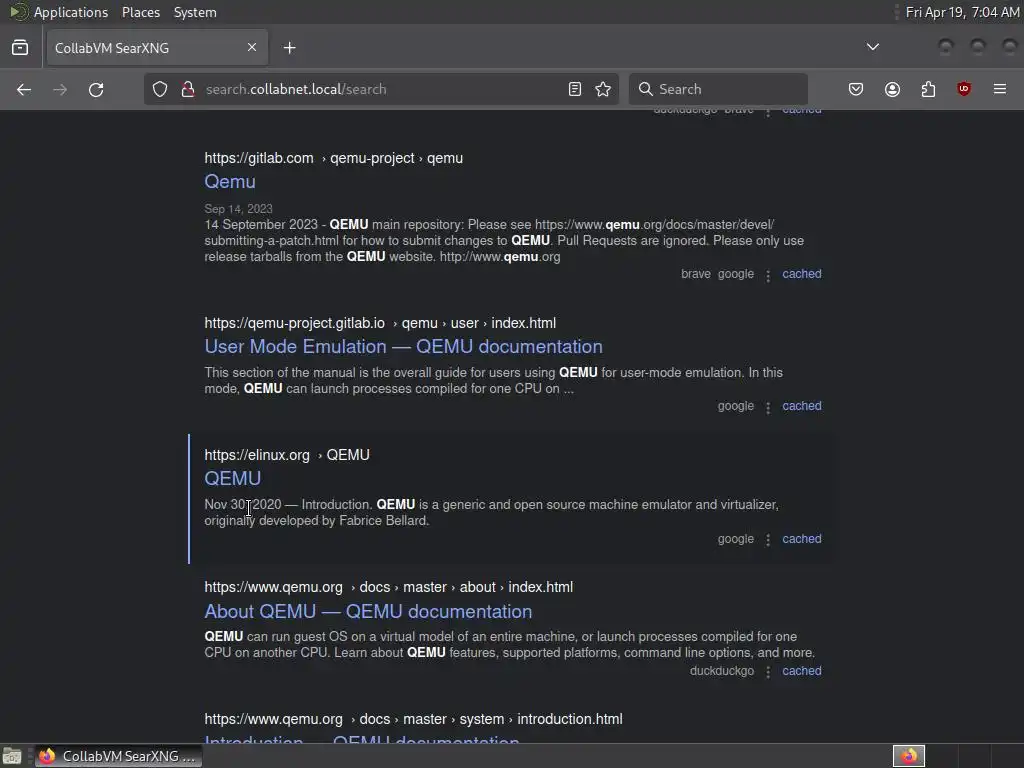Open more options dots for User Mode Emulation result
Image resolution: width=1024 pixels, height=768 pixels.
769,408
